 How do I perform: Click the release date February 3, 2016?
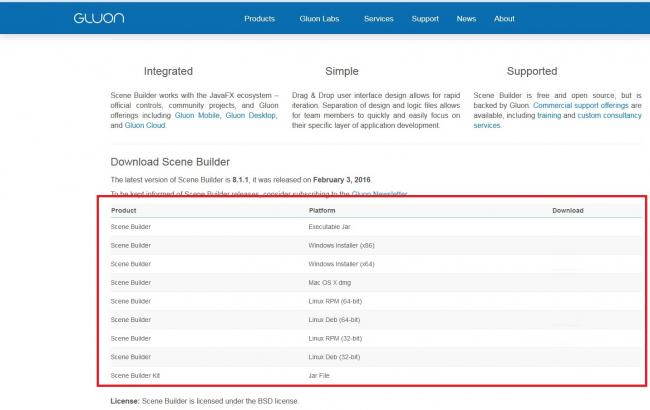pos(342,180)
